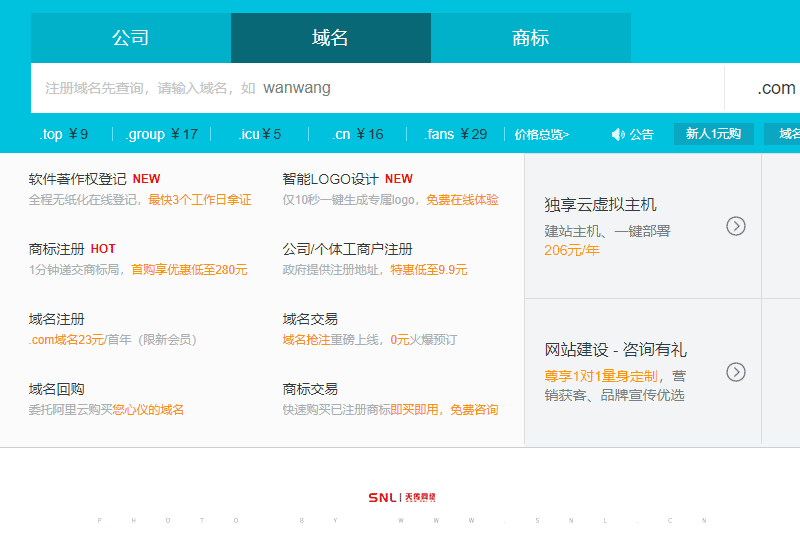Screen dimensions: 800x533
Task: Select the 域名 tab
Action: tap(330, 38)
